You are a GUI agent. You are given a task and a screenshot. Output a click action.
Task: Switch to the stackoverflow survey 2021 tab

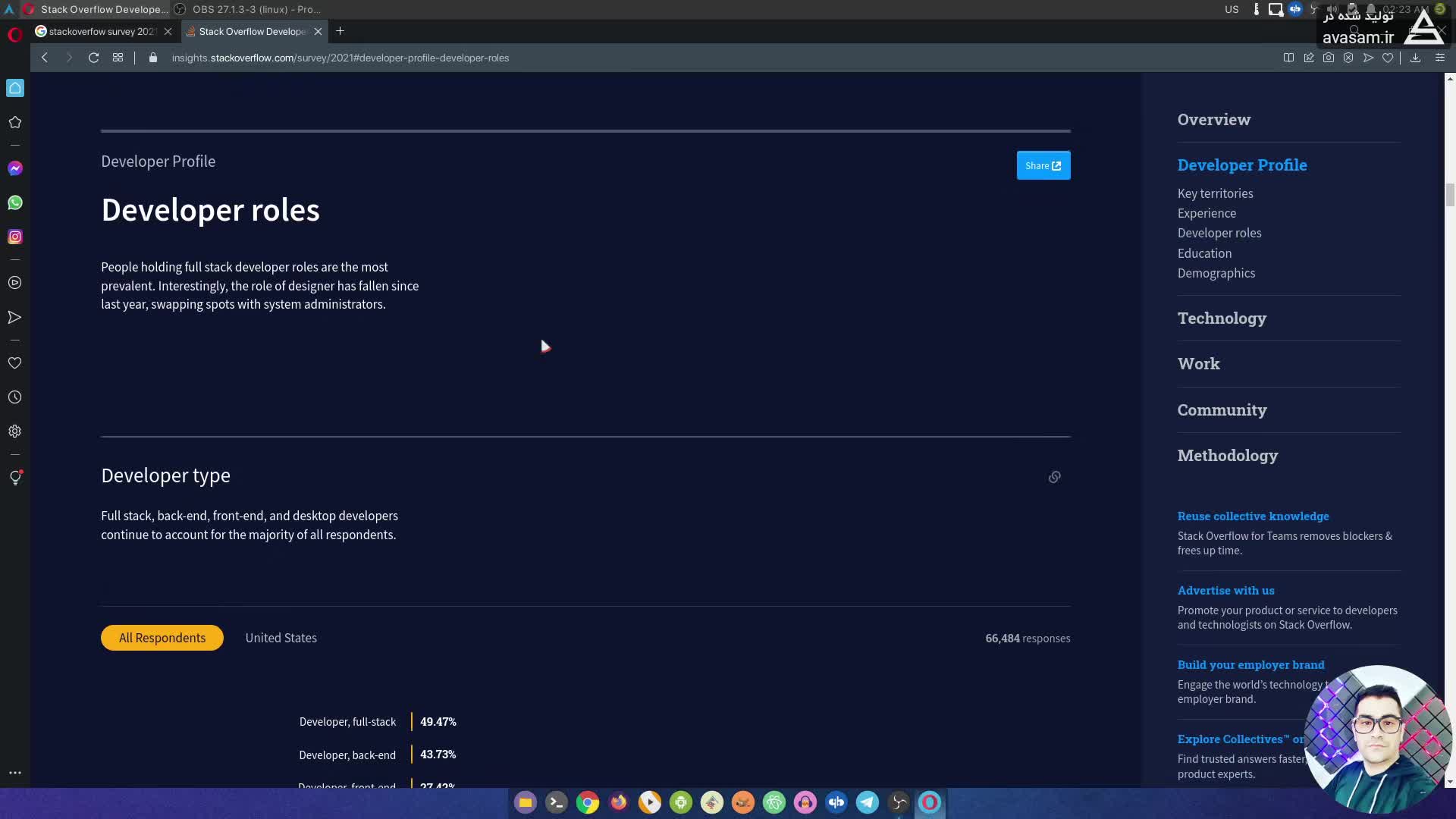pos(102,31)
